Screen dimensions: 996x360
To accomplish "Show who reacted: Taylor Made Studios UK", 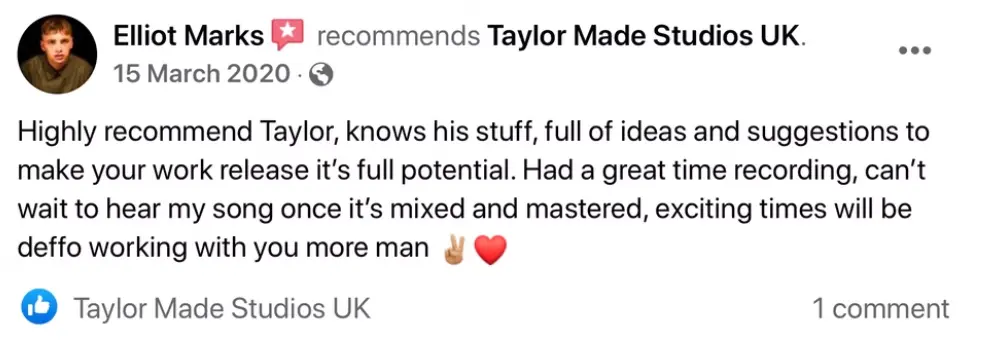I will pyautogui.click(x=222, y=309).
